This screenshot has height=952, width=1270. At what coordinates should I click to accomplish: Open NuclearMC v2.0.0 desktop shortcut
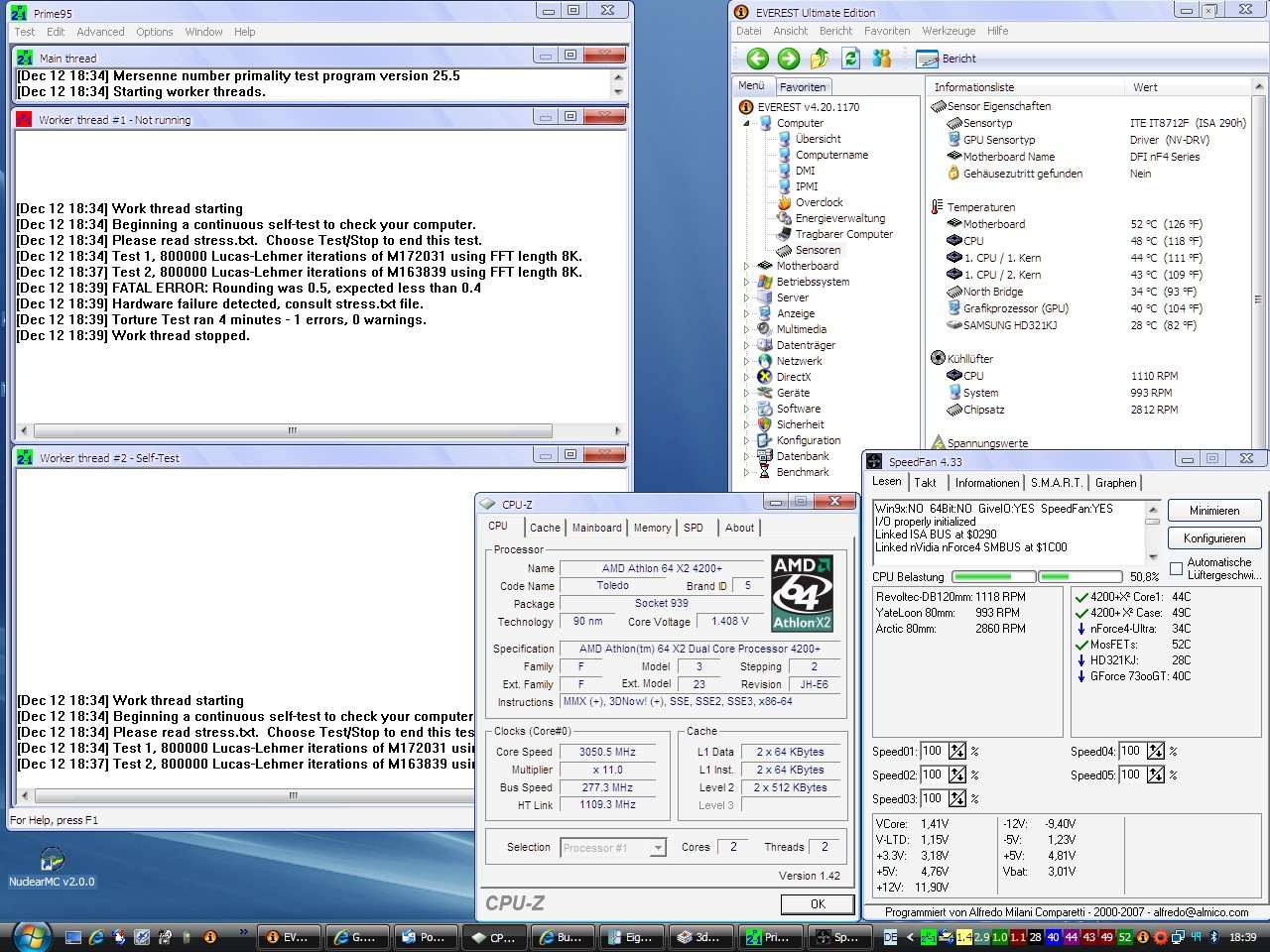[52, 867]
